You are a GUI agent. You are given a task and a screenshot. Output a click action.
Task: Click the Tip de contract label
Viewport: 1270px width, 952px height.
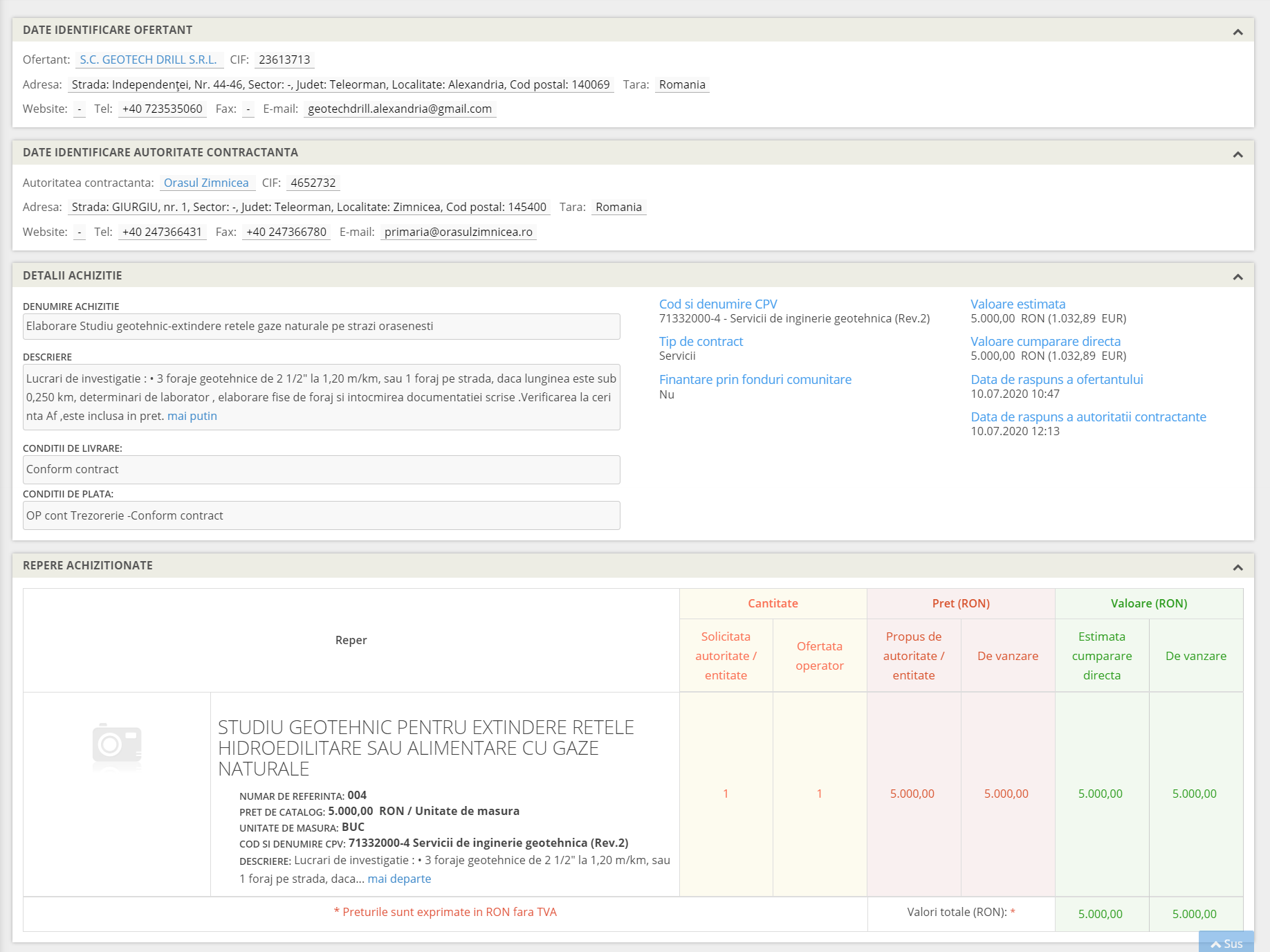(701, 341)
